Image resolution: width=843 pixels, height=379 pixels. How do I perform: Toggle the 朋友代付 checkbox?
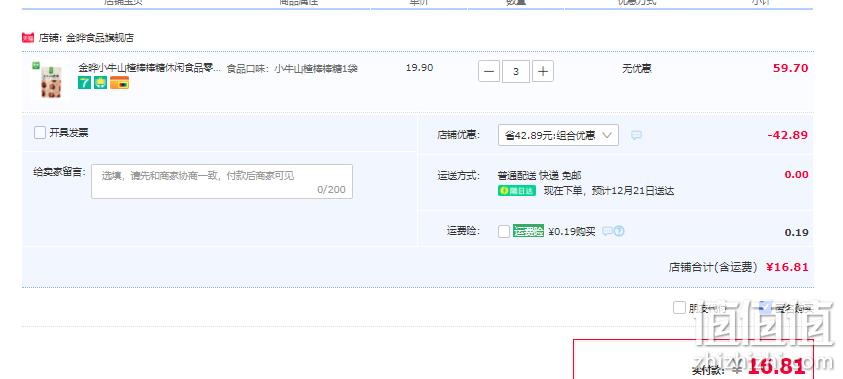[x=679, y=308]
